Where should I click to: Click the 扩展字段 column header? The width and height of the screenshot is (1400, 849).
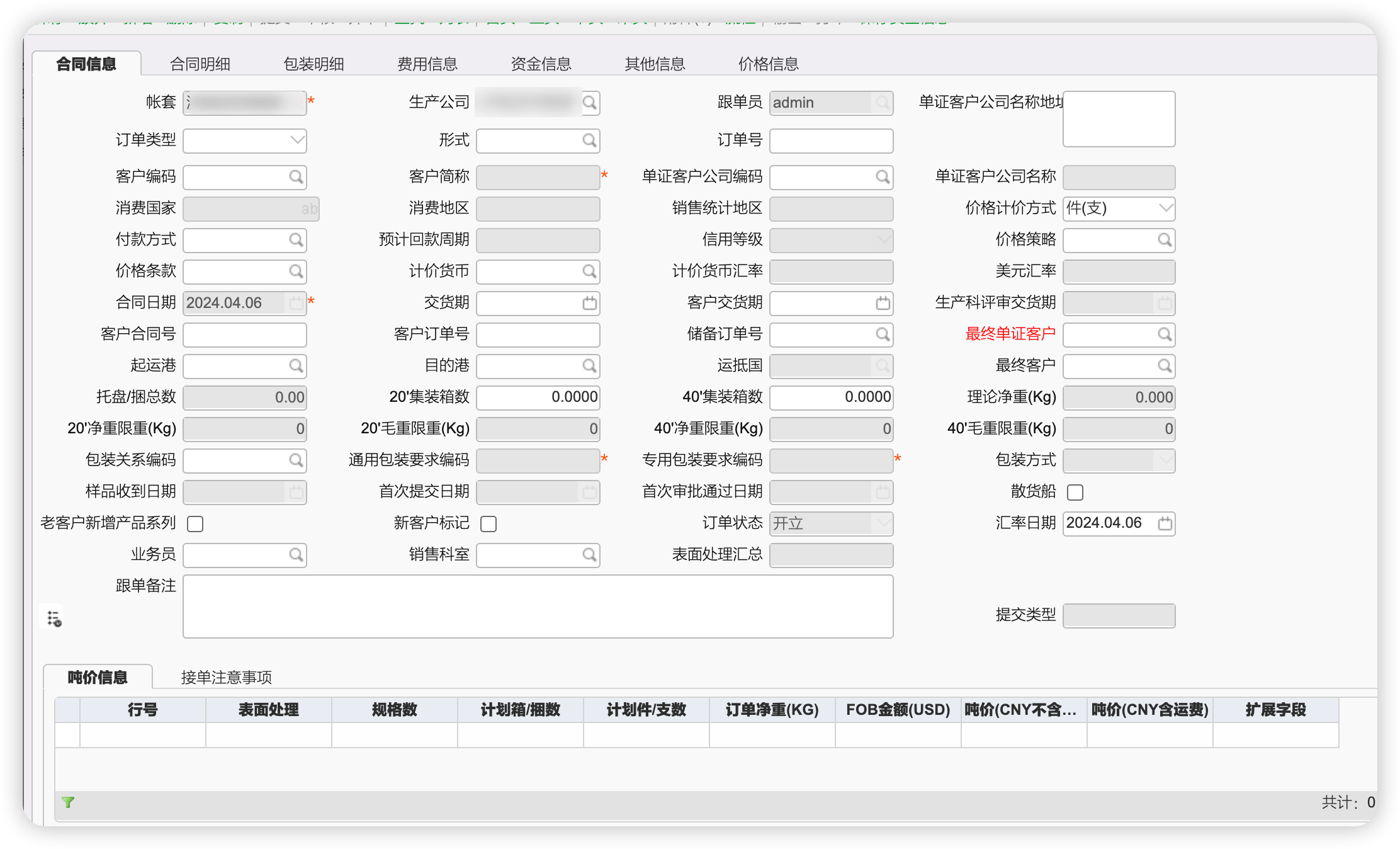(1276, 710)
